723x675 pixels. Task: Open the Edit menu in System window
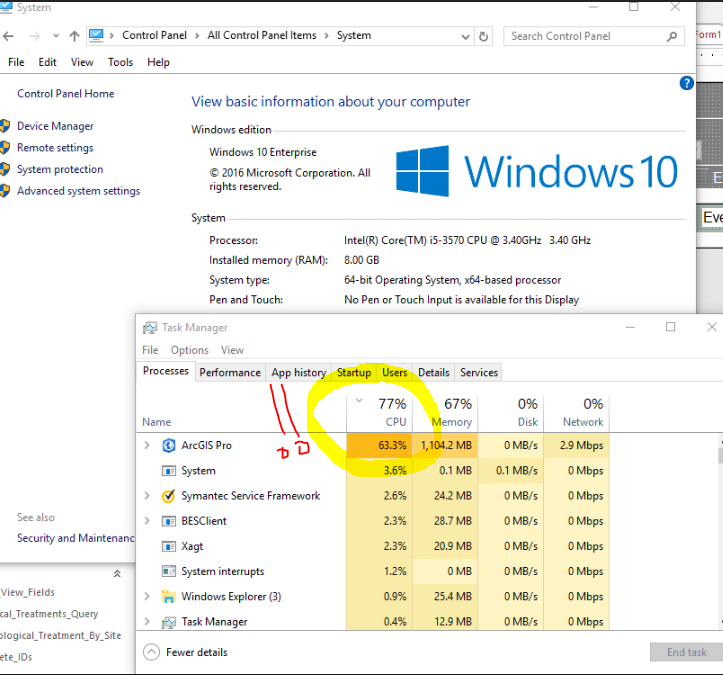[47, 62]
